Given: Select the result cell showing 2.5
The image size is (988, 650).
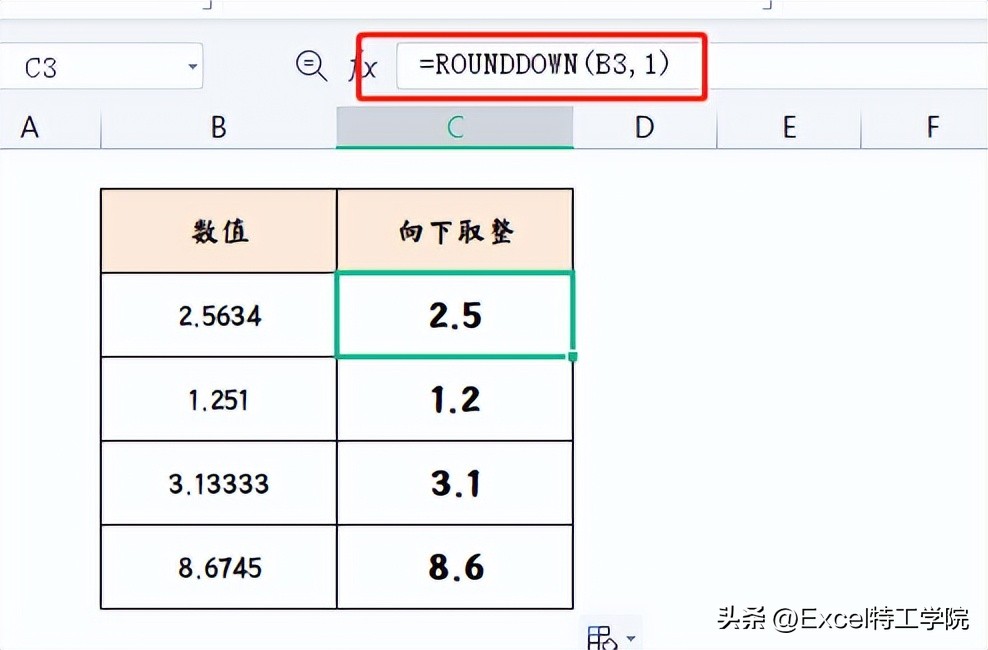Looking at the screenshot, I should [455, 315].
